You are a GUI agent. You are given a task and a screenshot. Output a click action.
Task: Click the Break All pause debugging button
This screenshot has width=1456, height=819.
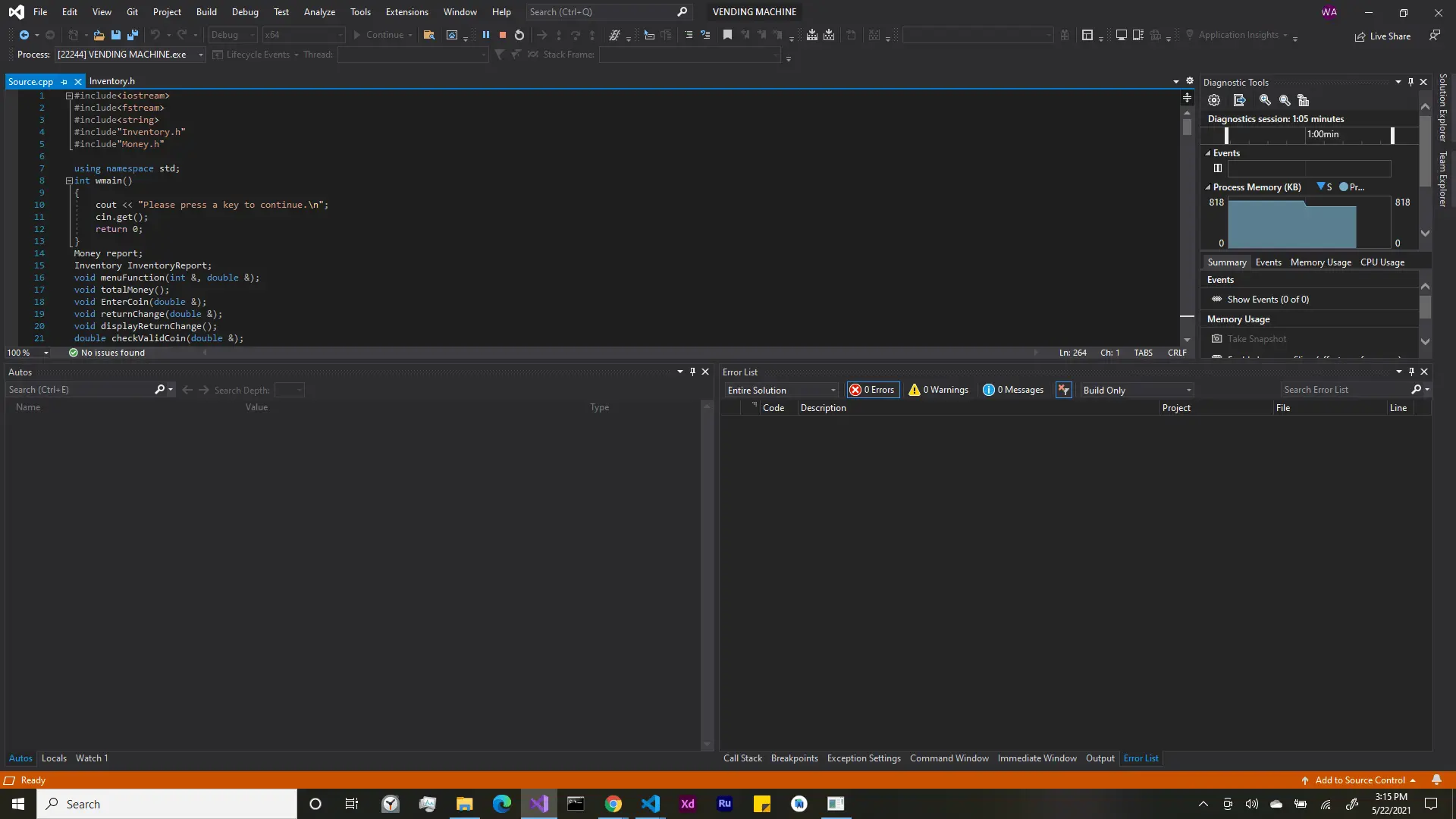tap(486, 35)
